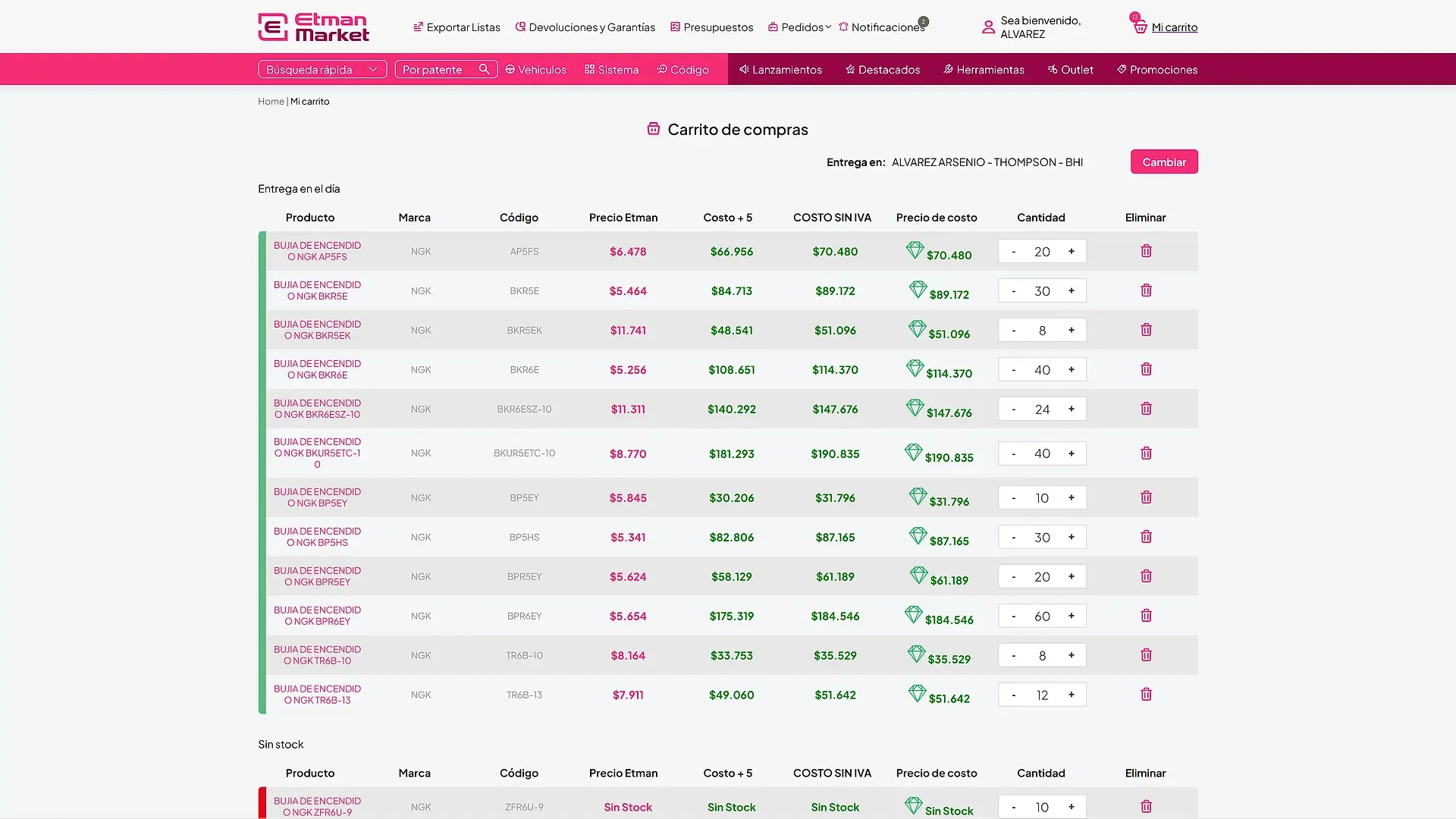Viewport: 1456px width, 819px height.
Task: Open Presupuestos page
Action: pos(711,27)
